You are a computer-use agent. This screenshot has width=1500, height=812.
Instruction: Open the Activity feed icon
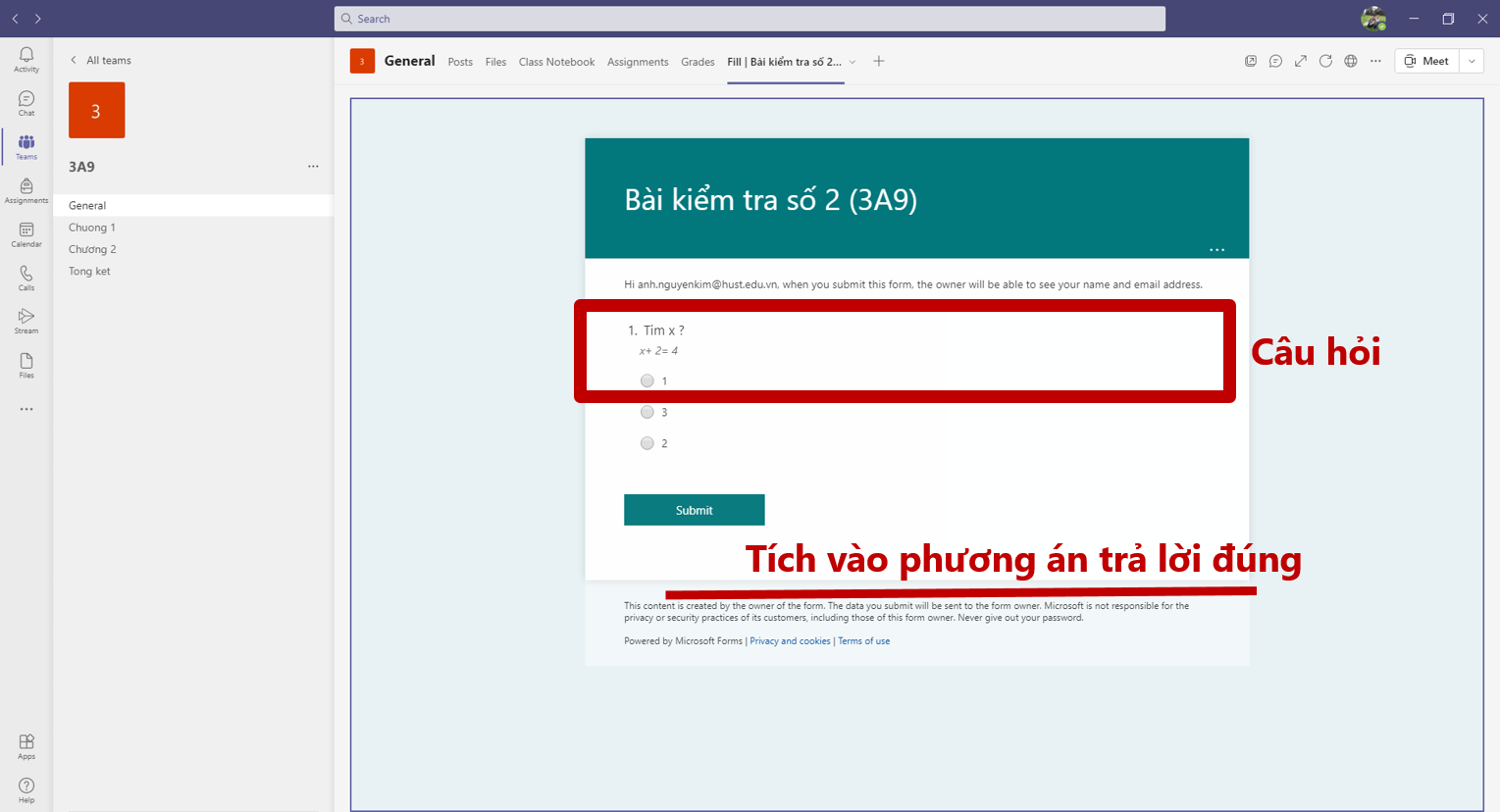26,59
